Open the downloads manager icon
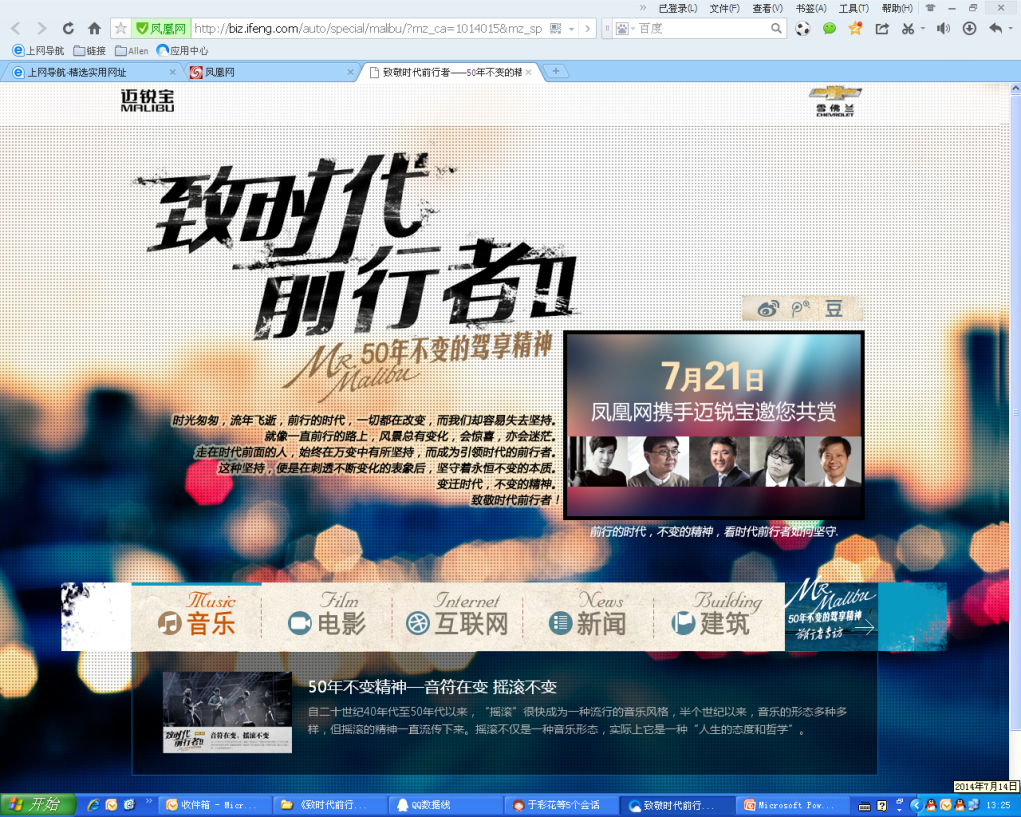1021x817 pixels. (x=970, y=29)
